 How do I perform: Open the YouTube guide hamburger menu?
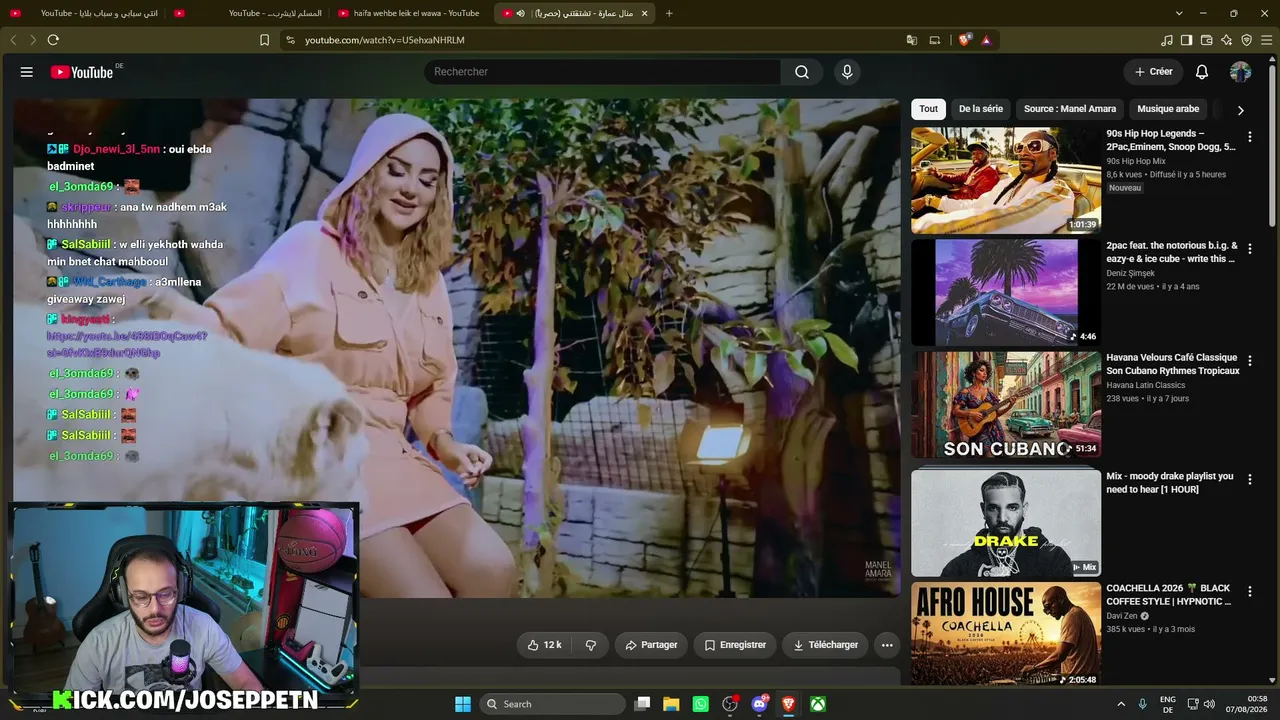tap(27, 72)
